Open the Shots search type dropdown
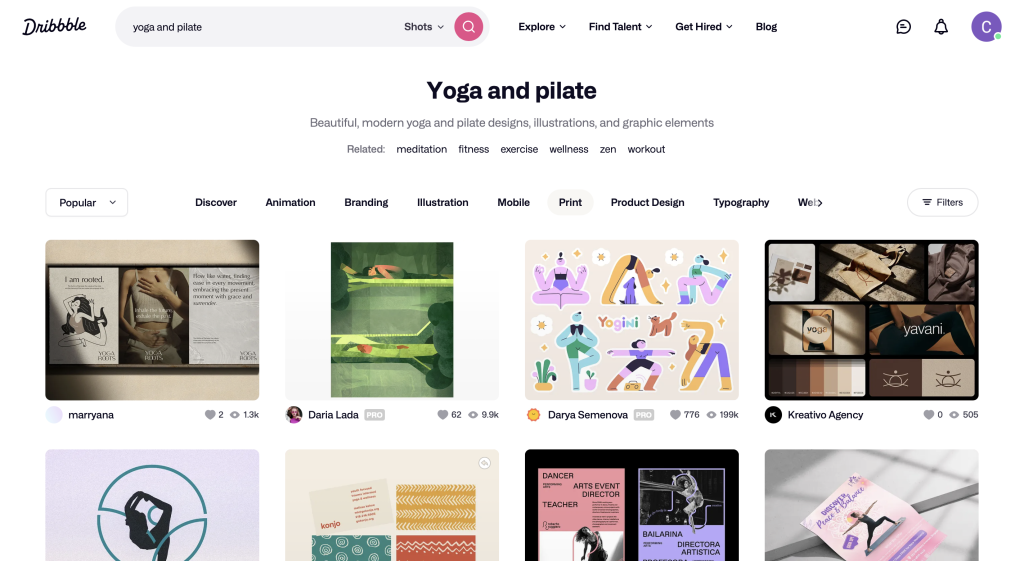 tap(424, 27)
